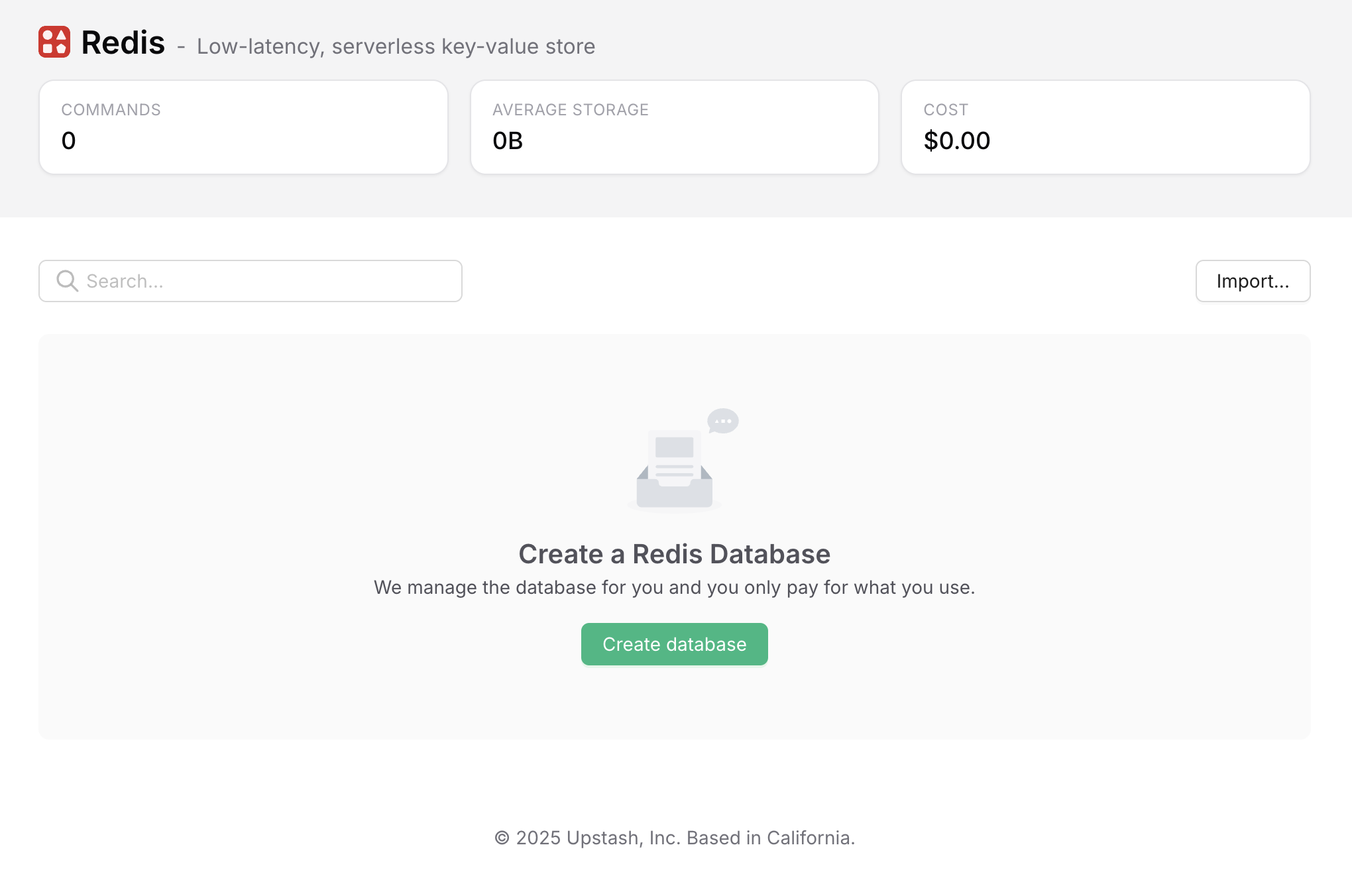Click the 0B storage value
This screenshot has height=896, width=1352.
pos(508,140)
